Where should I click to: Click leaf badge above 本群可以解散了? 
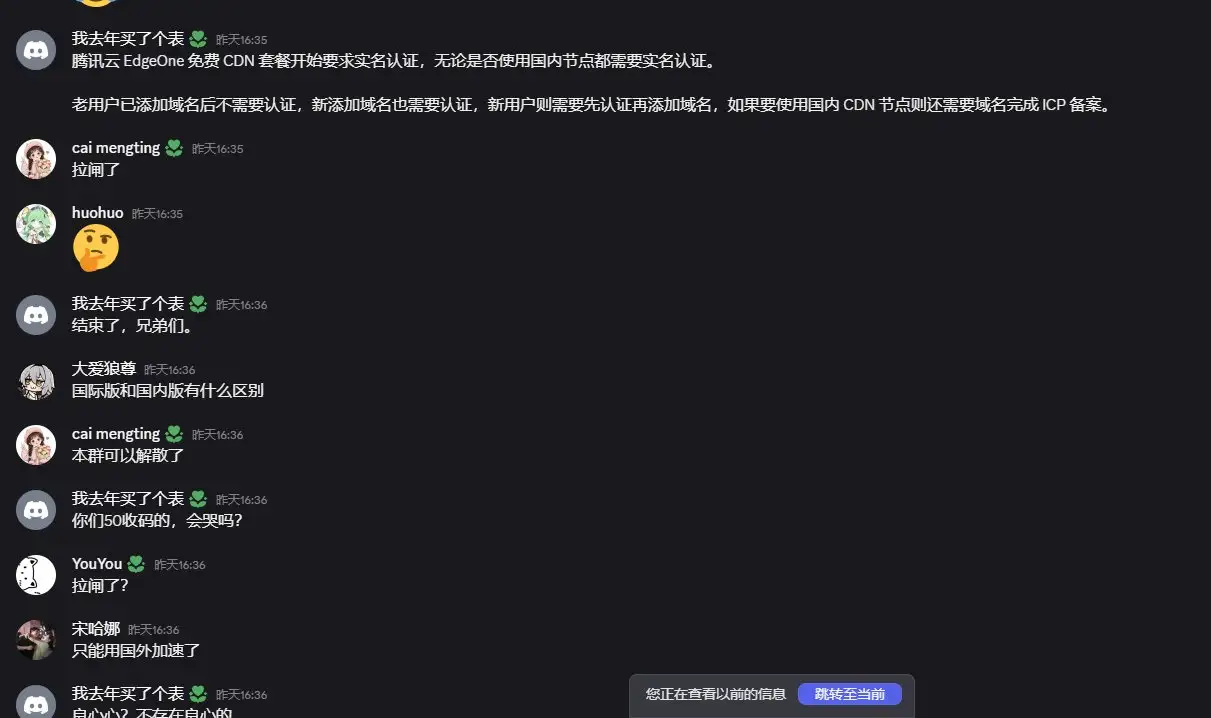(x=174, y=434)
